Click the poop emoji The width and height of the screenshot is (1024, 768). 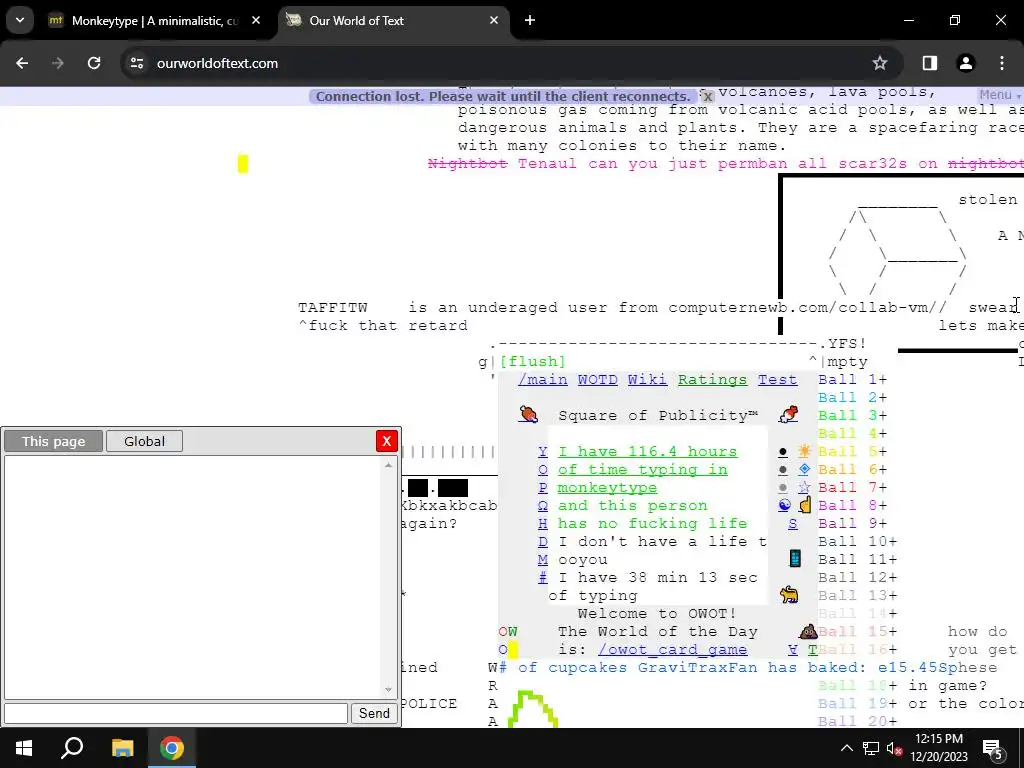click(x=808, y=631)
